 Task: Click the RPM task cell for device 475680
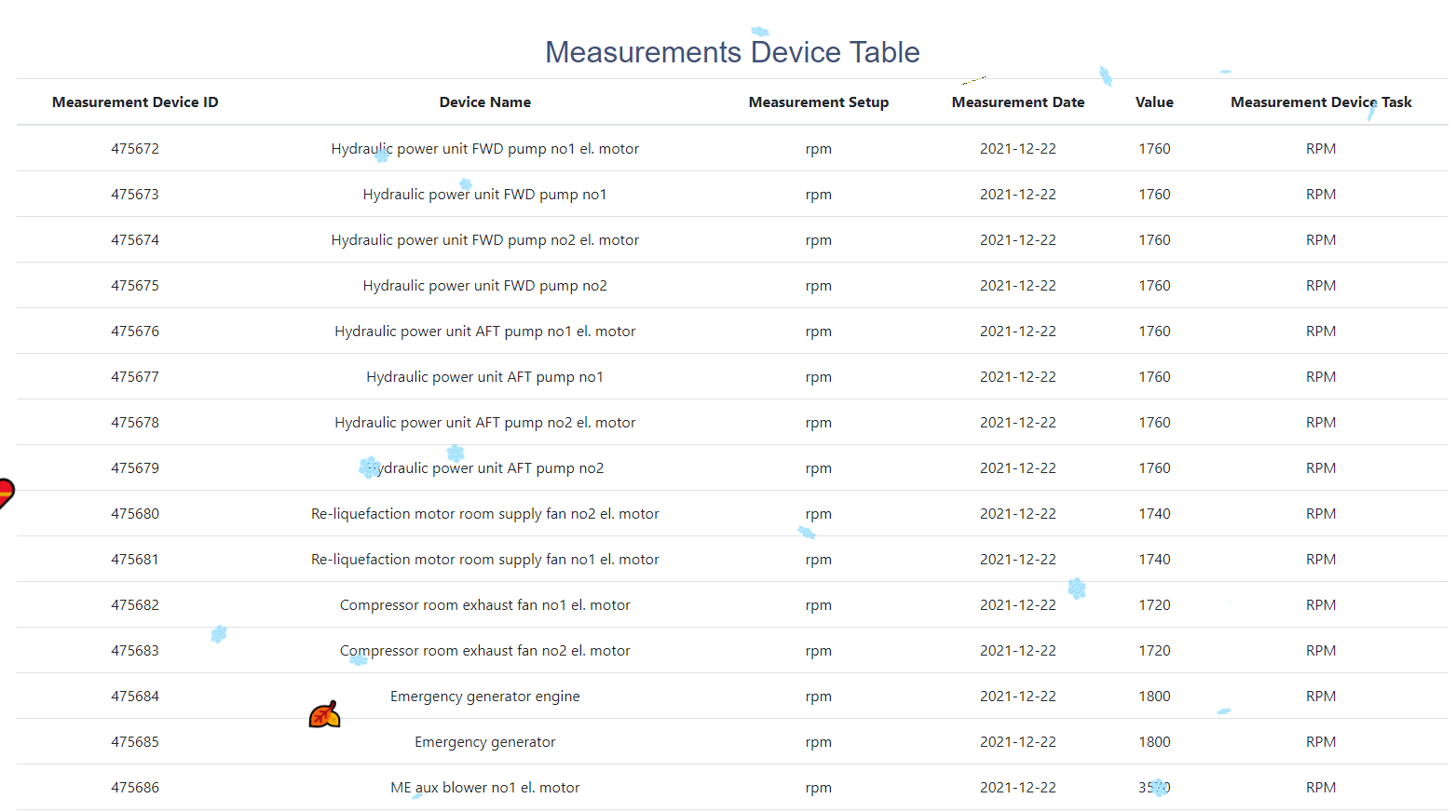click(1320, 514)
